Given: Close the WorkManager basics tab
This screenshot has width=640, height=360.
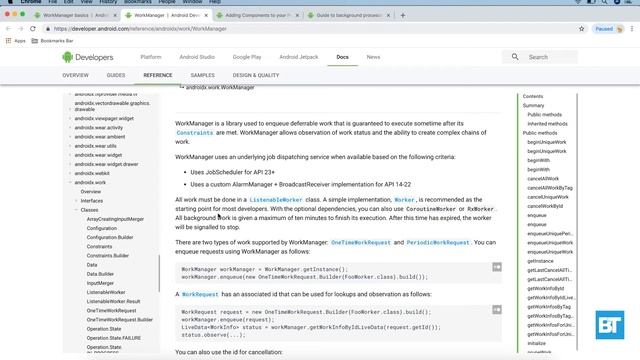Looking at the screenshot, I should pos(115,15).
